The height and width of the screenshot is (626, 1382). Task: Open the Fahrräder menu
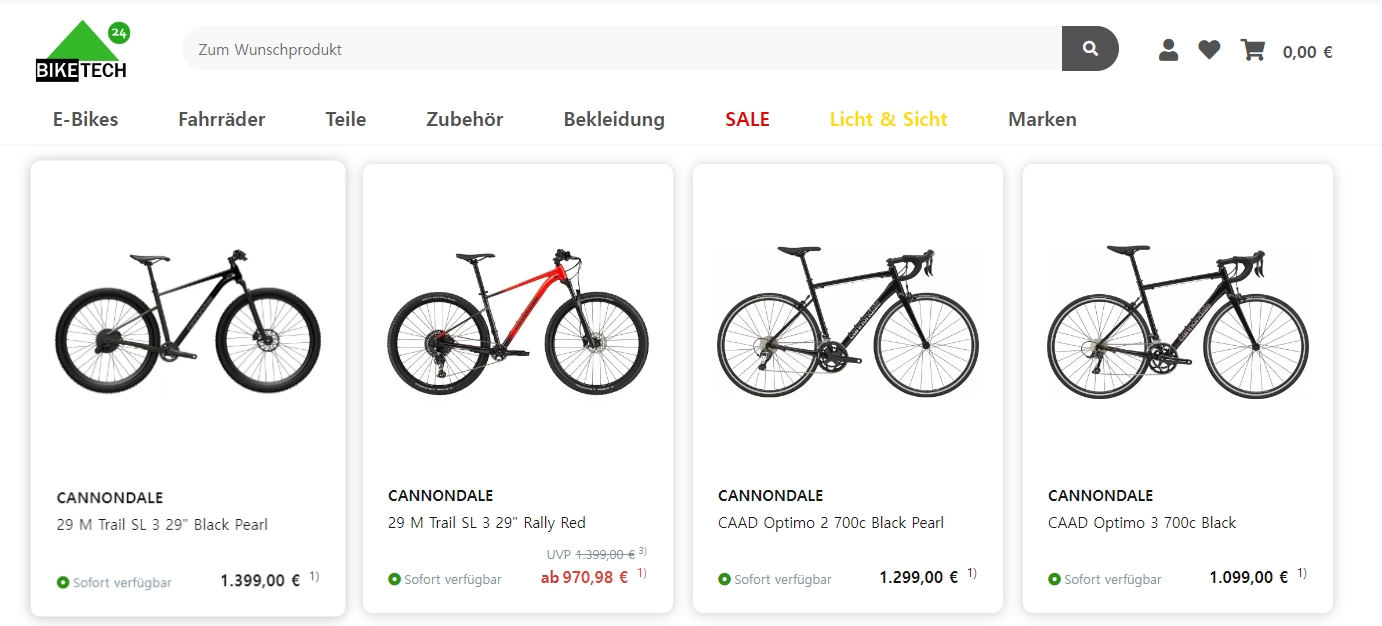(222, 120)
